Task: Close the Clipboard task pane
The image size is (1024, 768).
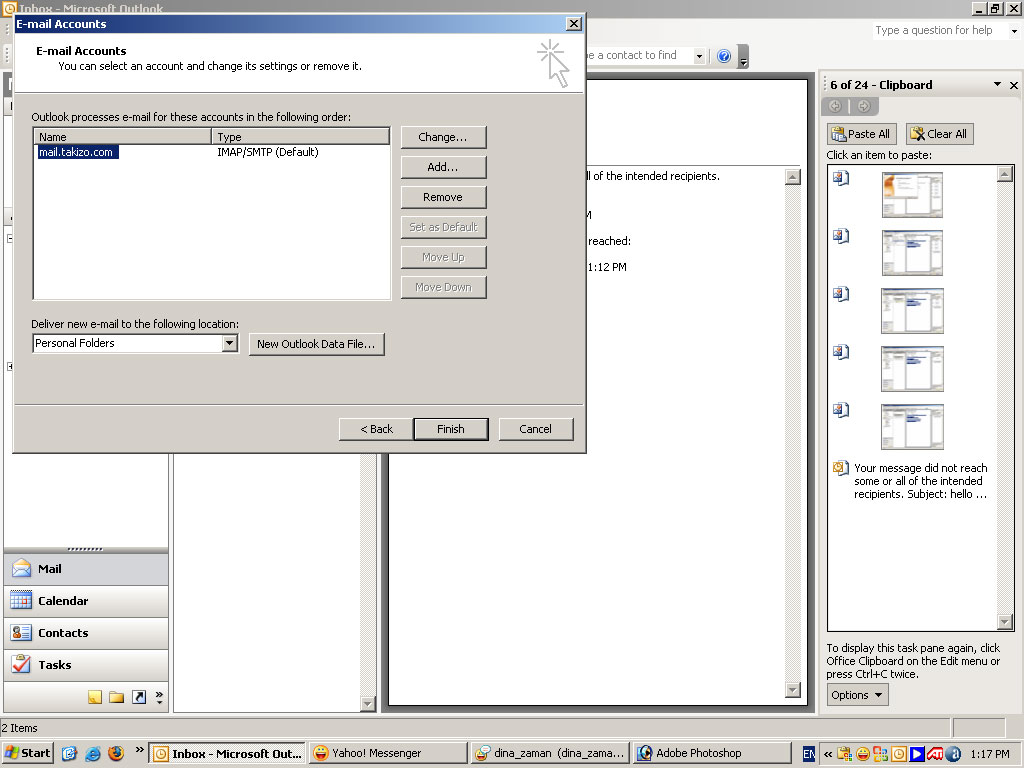Action: [x=1014, y=85]
